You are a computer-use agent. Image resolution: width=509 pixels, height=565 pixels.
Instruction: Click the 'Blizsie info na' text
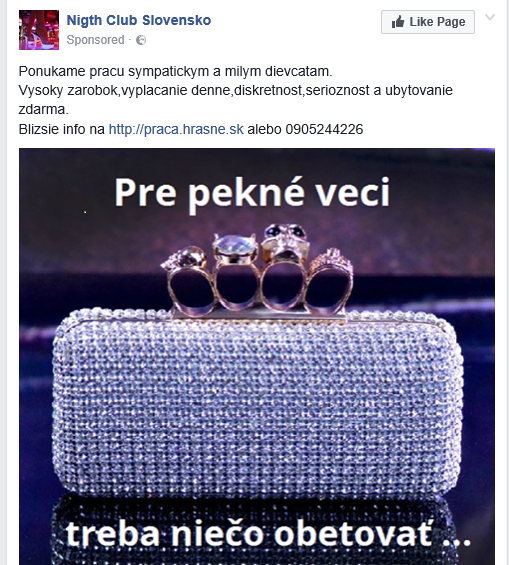click(62, 129)
